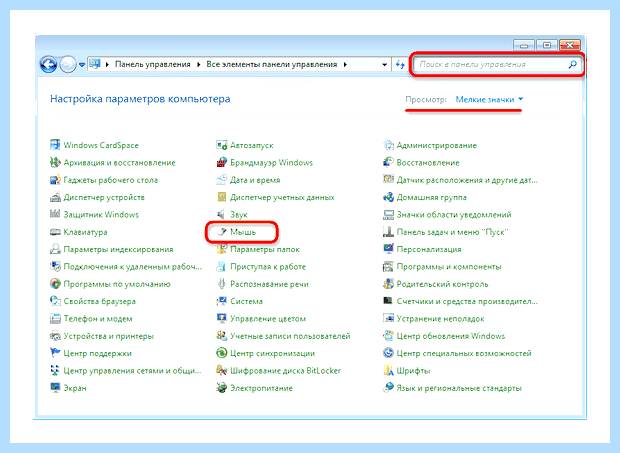Screen dimensions: 620x453
Task: Open the Устранение неполадок link
Action: (440, 319)
